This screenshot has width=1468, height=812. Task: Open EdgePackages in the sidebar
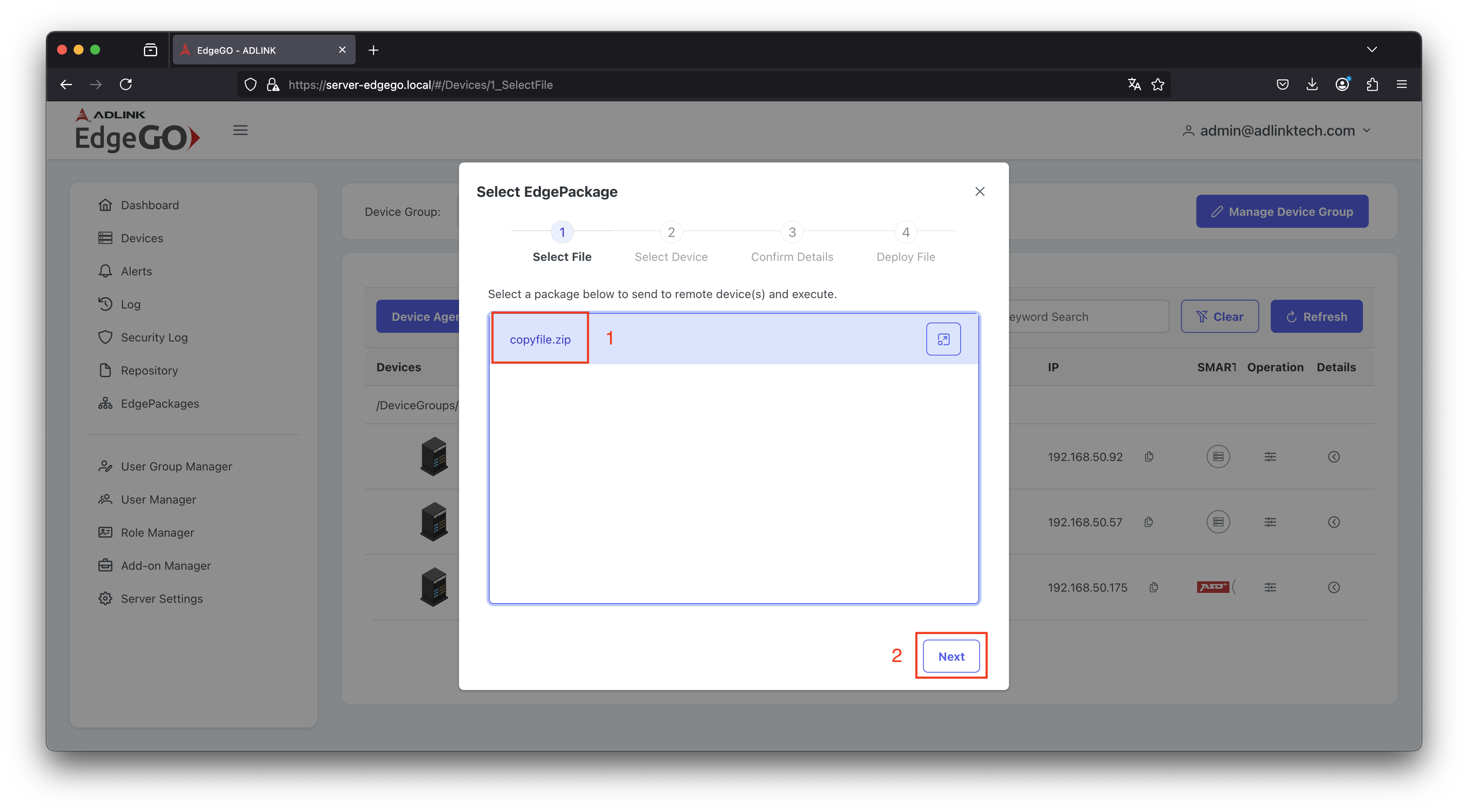pos(160,404)
